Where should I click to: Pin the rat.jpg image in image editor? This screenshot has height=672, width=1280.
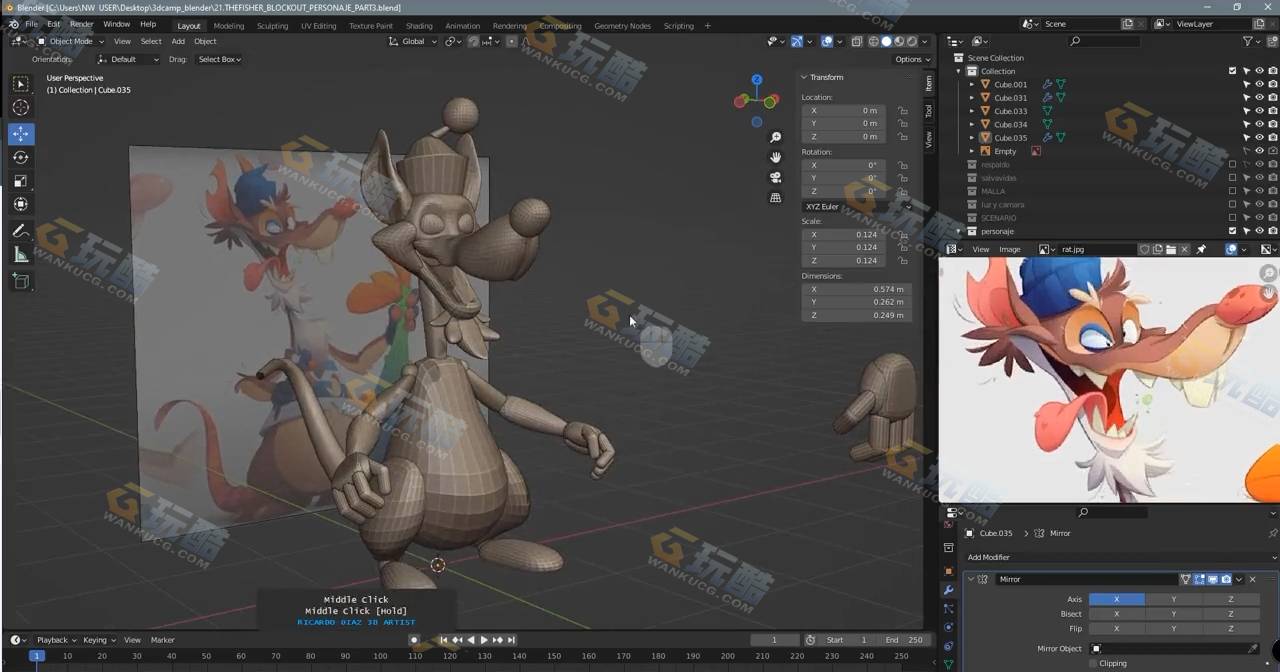1201,249
